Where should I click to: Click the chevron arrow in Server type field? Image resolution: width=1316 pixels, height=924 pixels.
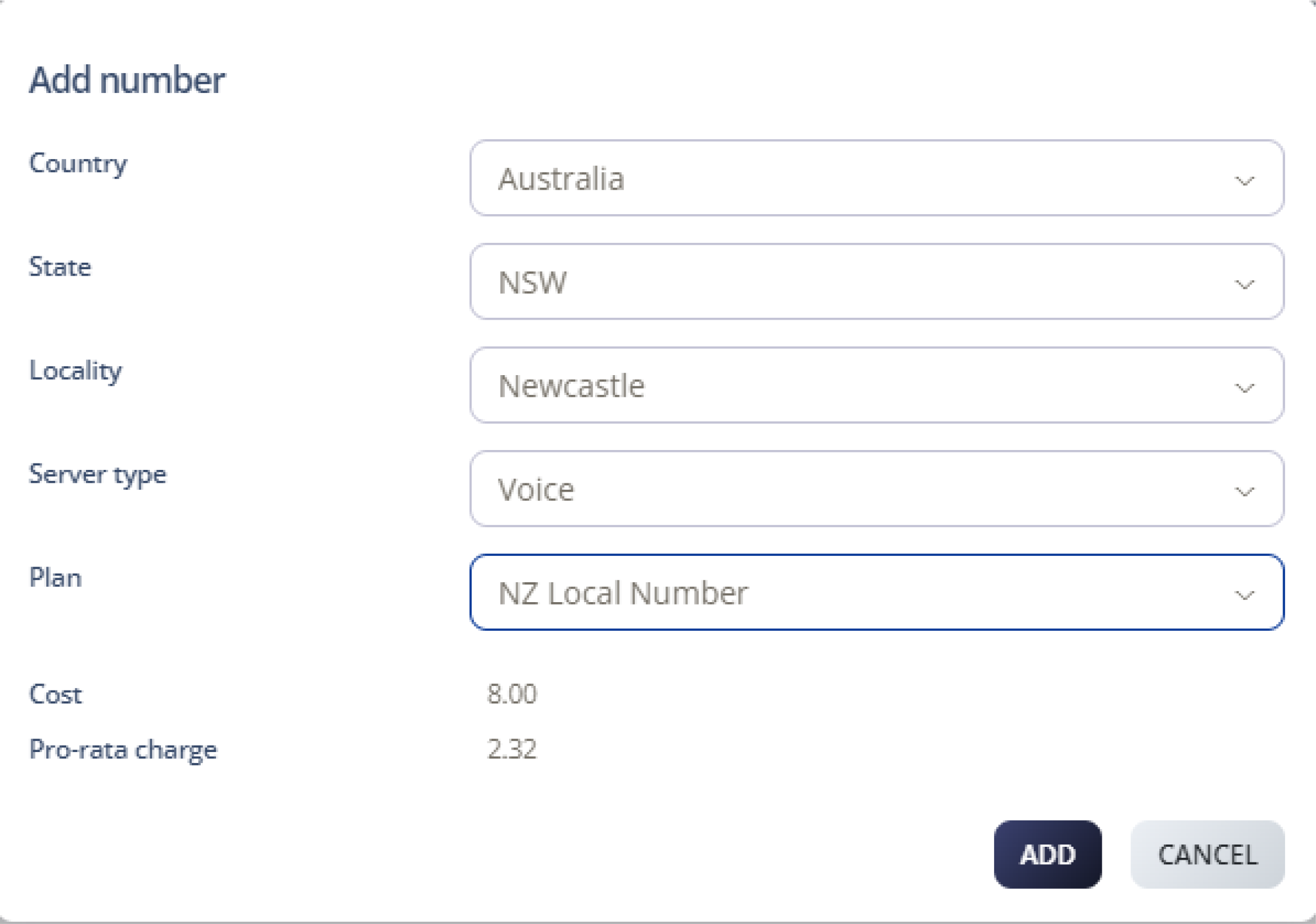(1243, 492)
